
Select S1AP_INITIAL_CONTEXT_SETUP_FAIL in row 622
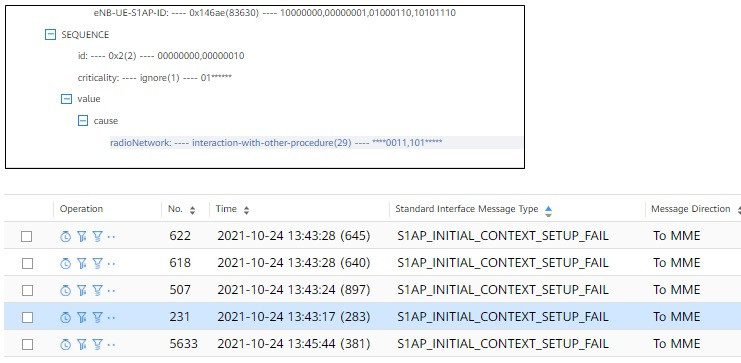point(503,236)
